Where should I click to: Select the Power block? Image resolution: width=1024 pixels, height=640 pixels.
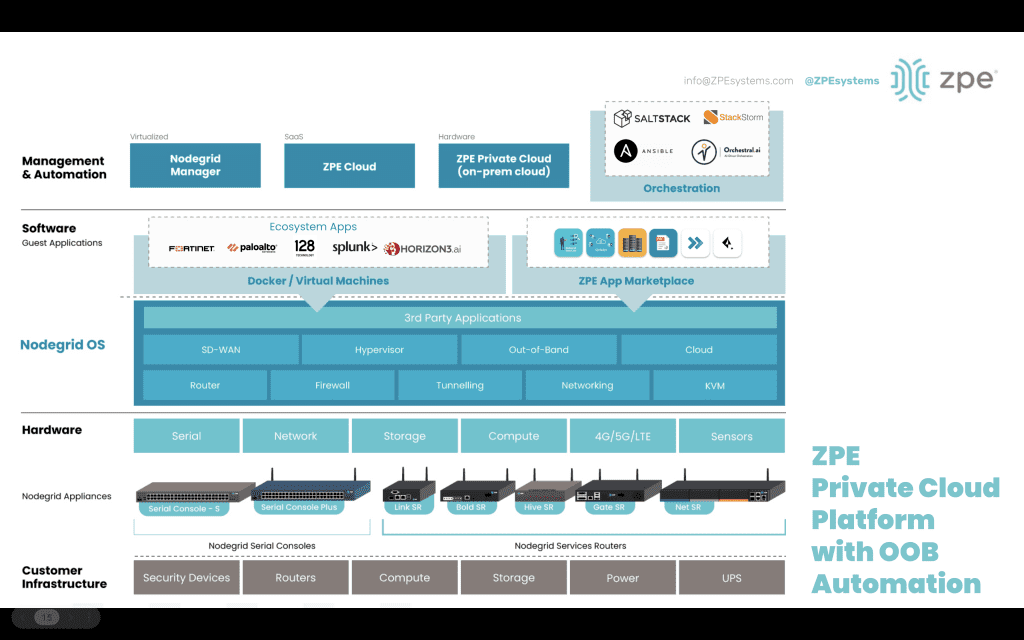pyautogui.click(x=623, y=577)
